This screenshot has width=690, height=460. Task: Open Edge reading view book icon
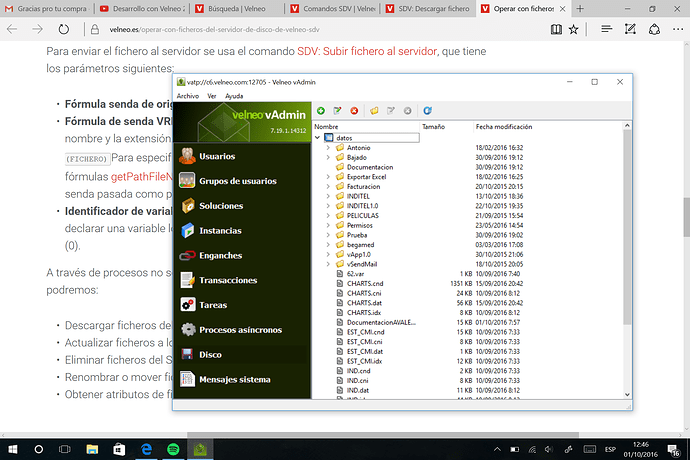(x=556, y=29)
